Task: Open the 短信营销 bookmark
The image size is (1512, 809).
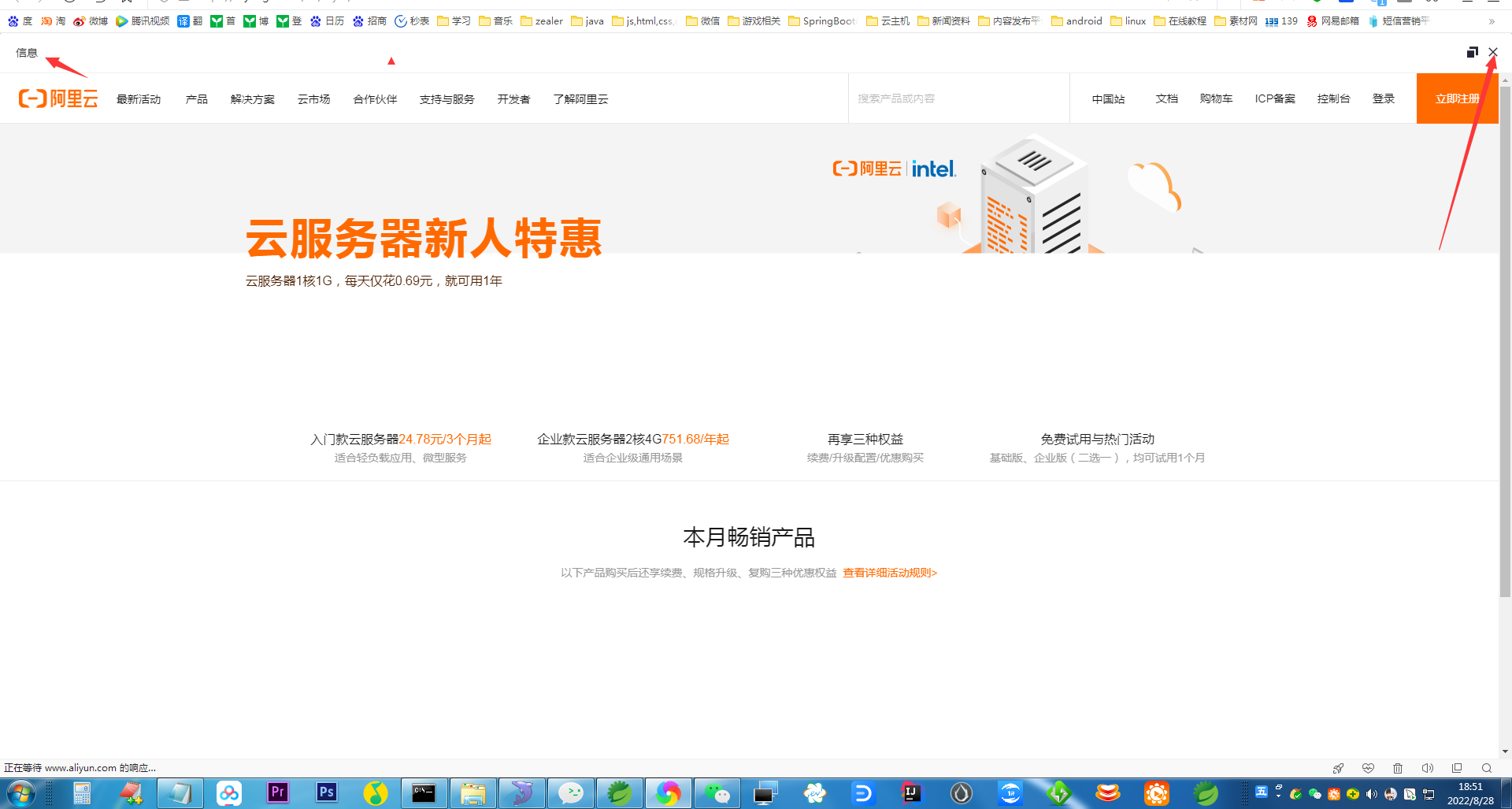Action: (x=1399, y=21)
